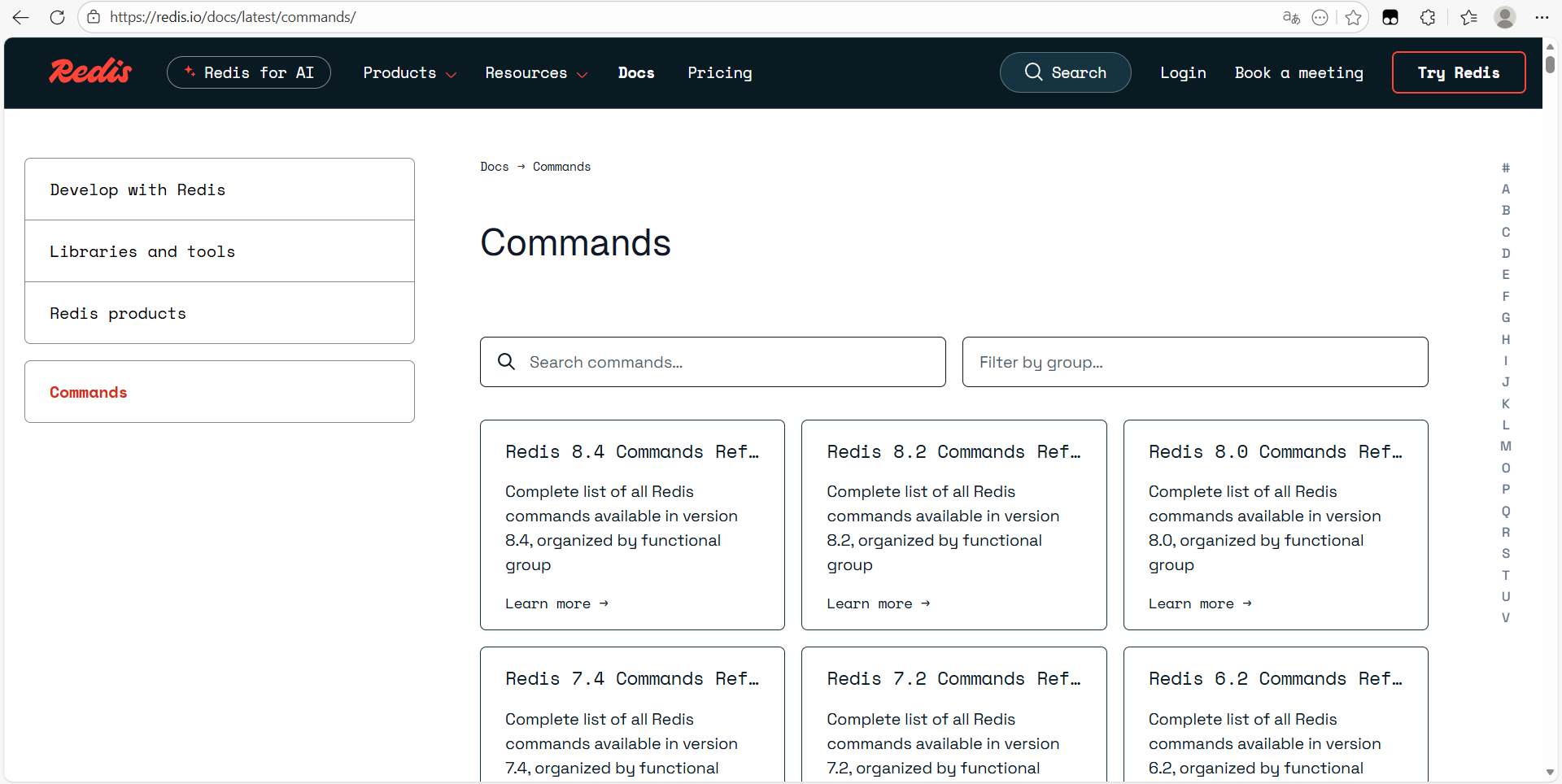Jump to letter O in index

[1506, 468]
